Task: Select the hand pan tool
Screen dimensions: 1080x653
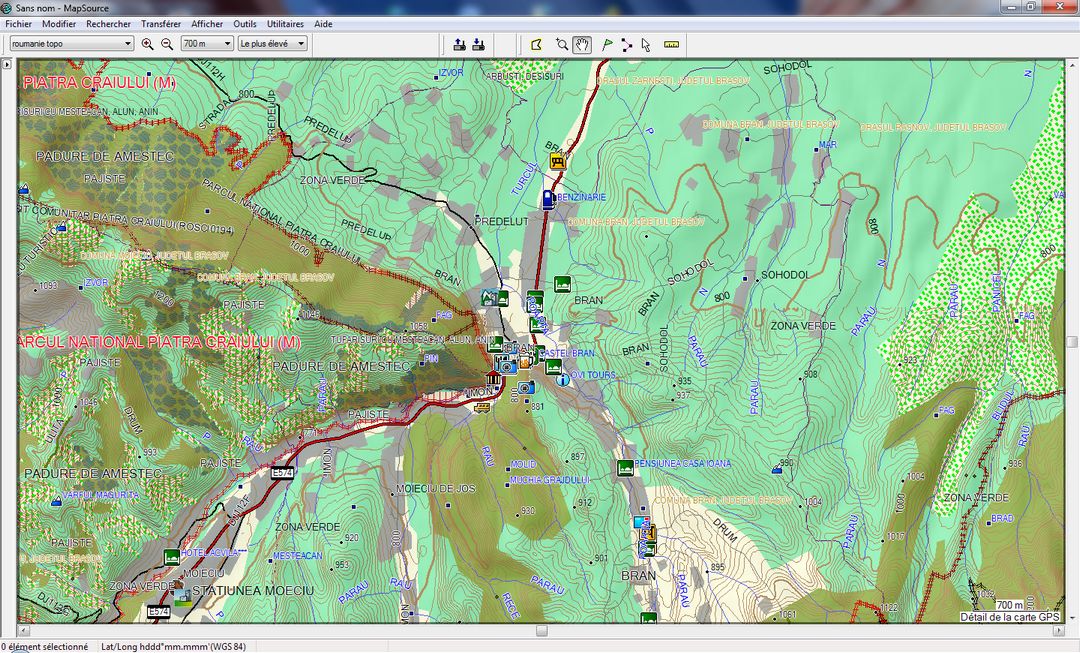Action: (583, 45)
